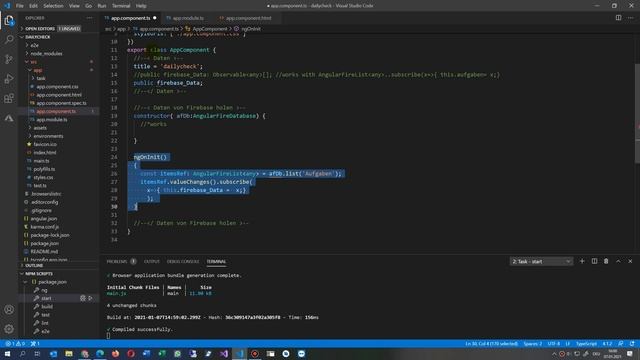Open Firefox from the taskbar
This screenshot has width=640, height=360.
point(116,354)
